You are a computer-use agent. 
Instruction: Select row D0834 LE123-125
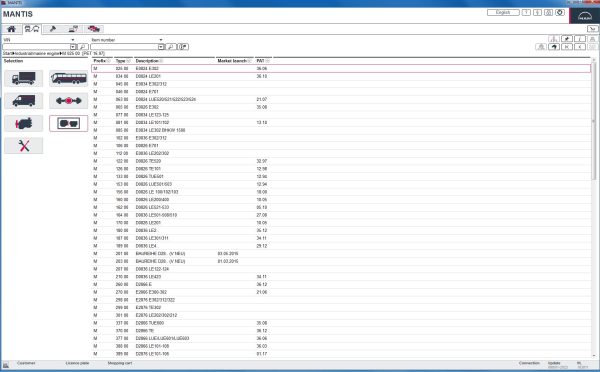click(x=341, y=115)
